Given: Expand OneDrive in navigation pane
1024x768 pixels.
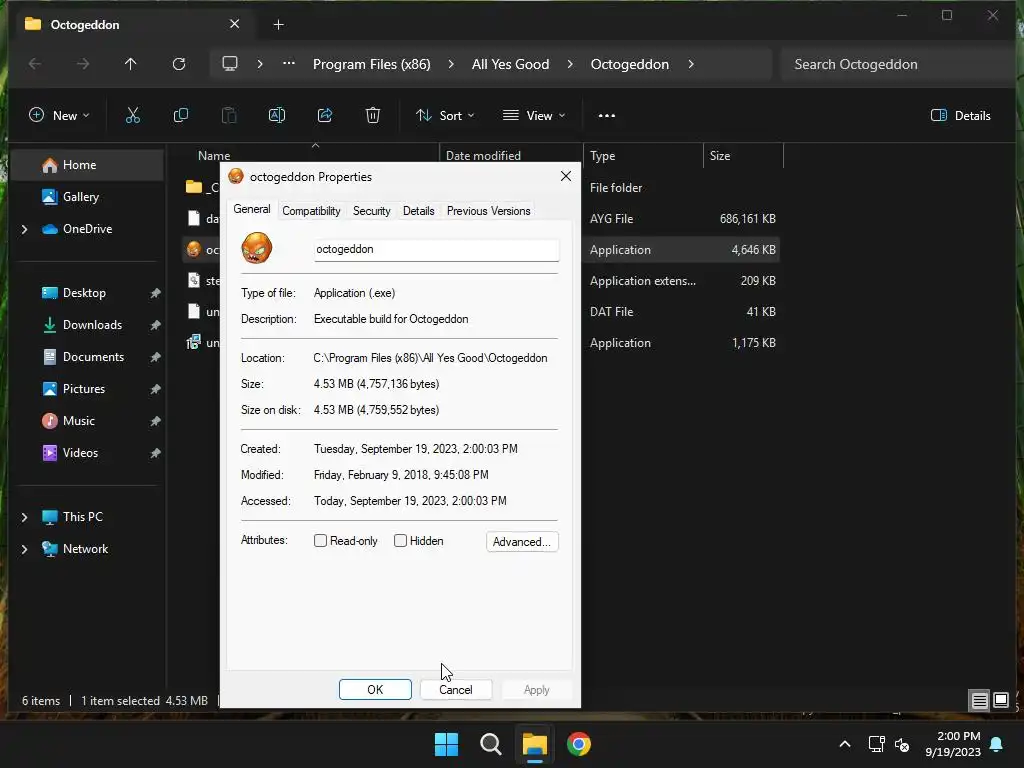Looking at the screenshot, I should (24, 229).
